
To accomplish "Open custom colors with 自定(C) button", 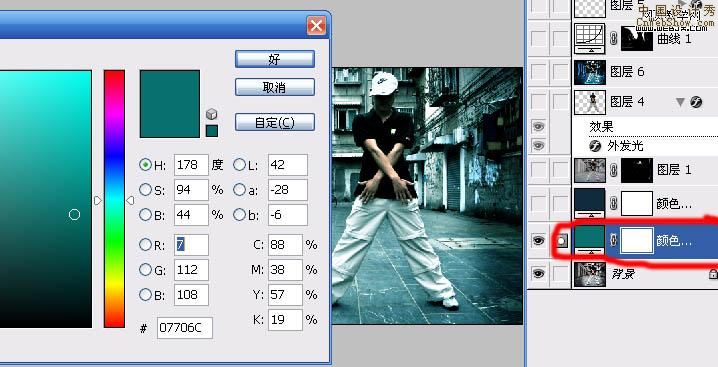I will point(275,122).
